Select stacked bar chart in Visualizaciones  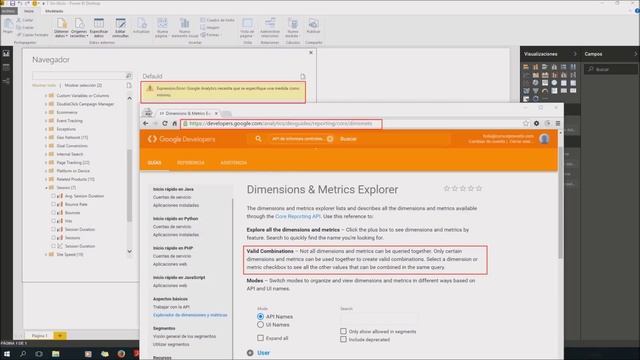click(x=526, y=67)
